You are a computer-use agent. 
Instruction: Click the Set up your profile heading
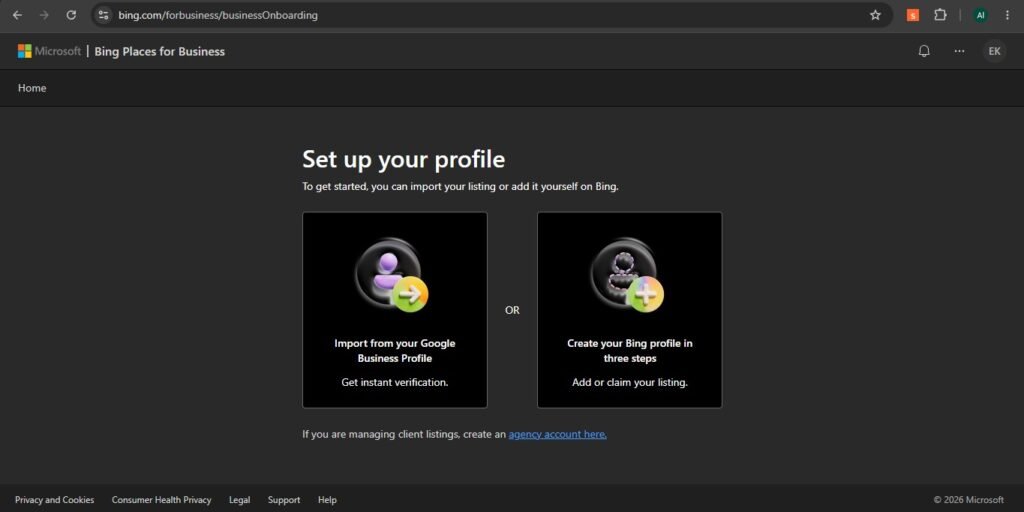coord(403,159)
